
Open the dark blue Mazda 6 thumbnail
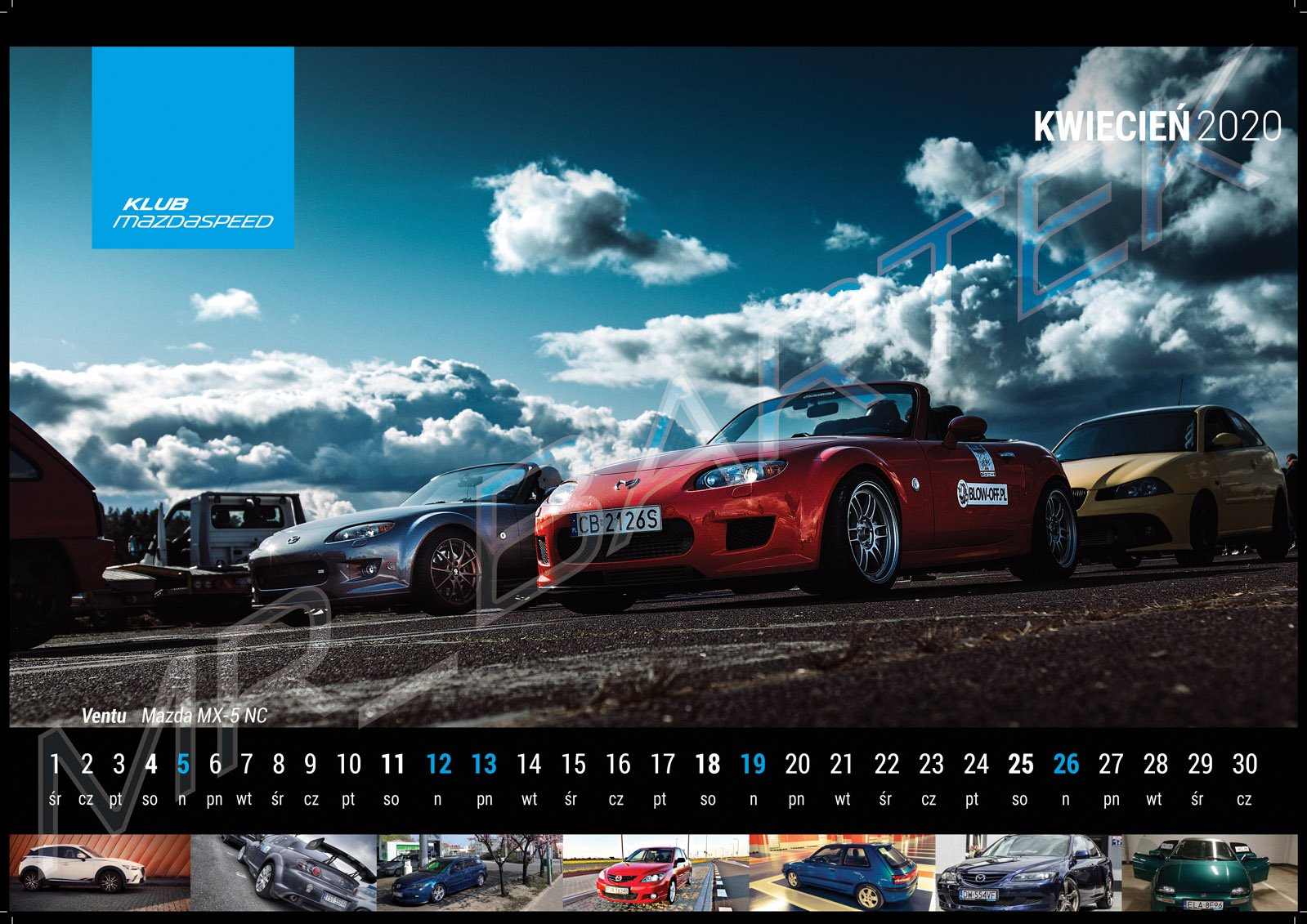coord(1027,872)
